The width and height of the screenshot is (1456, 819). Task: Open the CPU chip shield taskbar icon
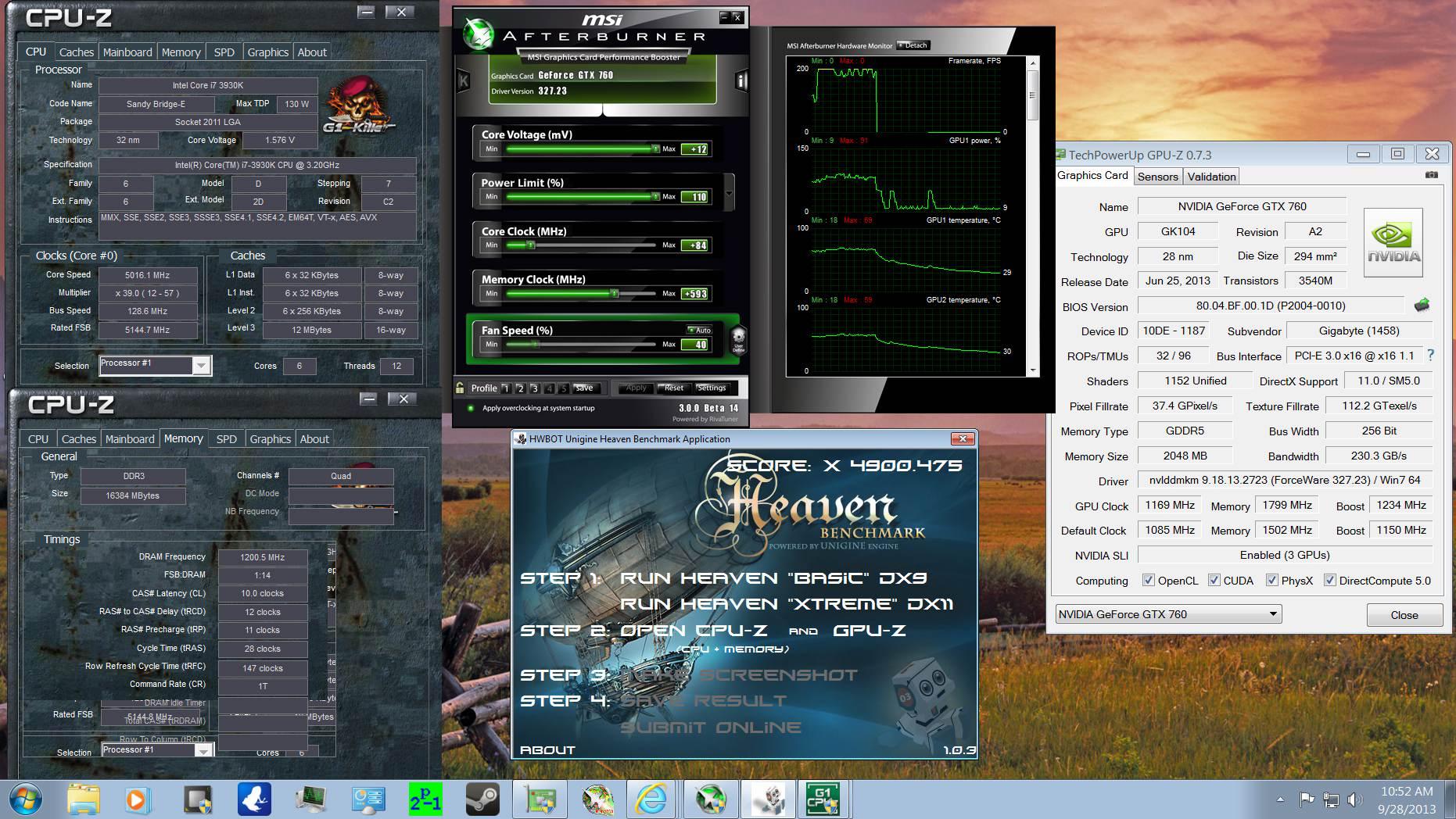coord(198,799)
